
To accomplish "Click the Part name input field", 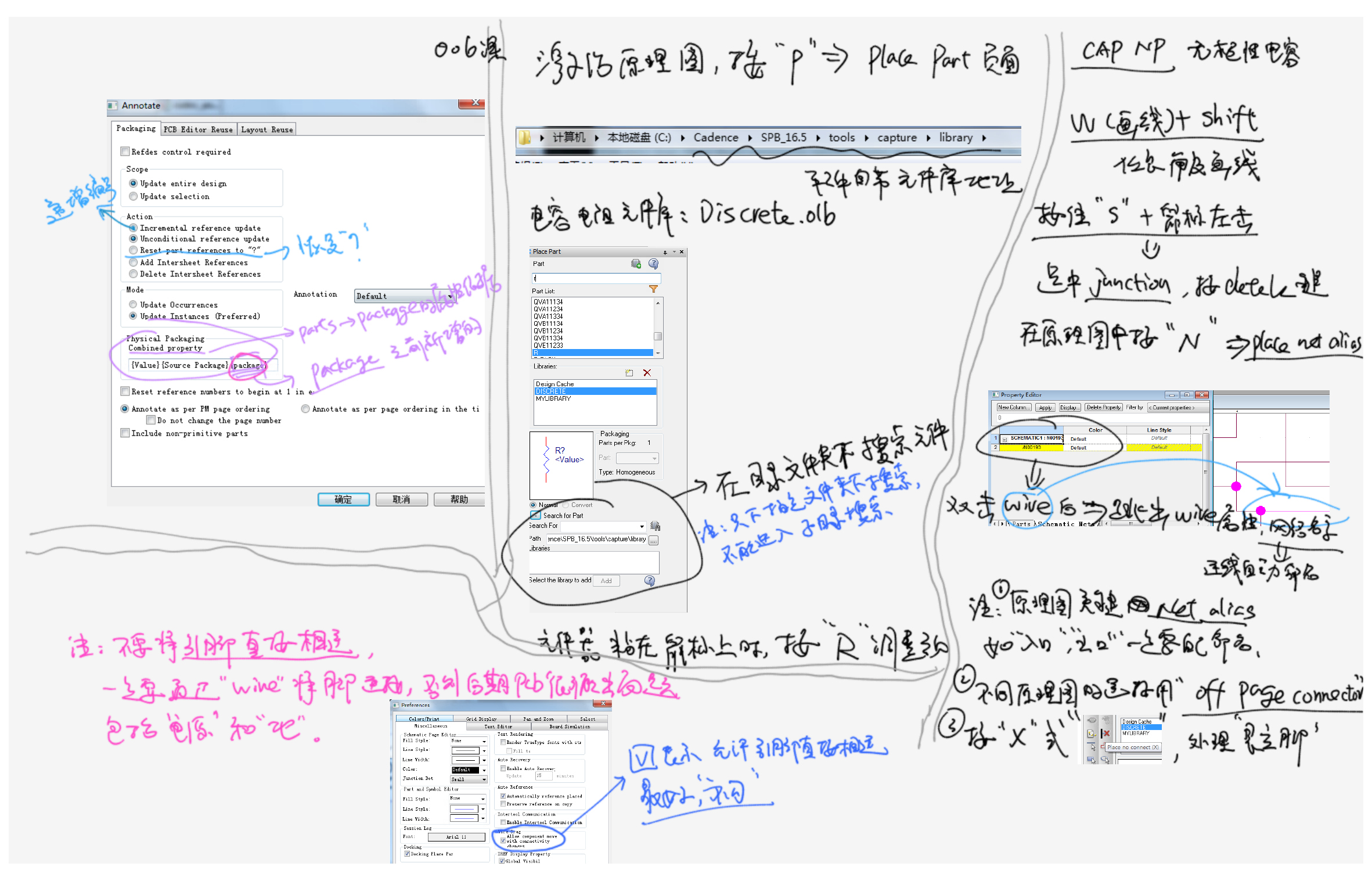I will (x=596, y=278).
